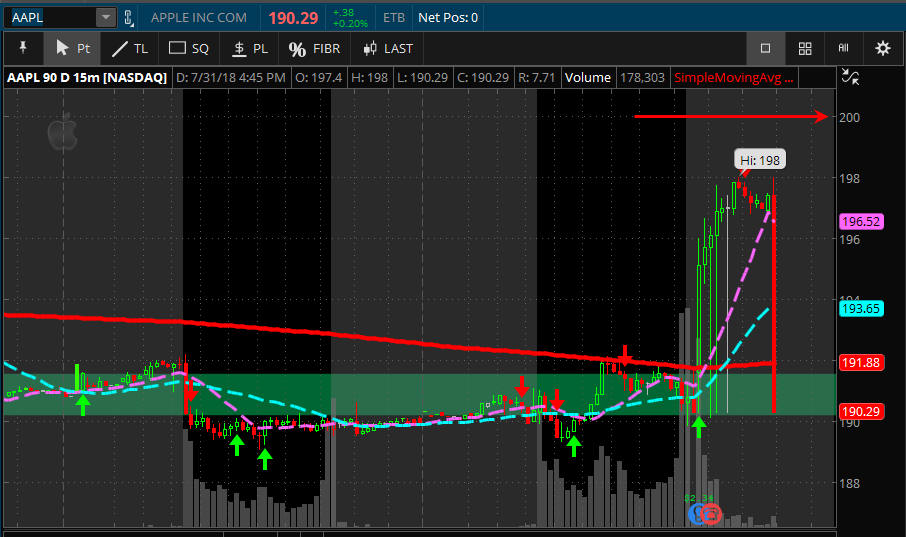Click the magenta 196.52 price label
Image resolution: width=906 pixels, height=537 pixels.
[x=861, y=221]
